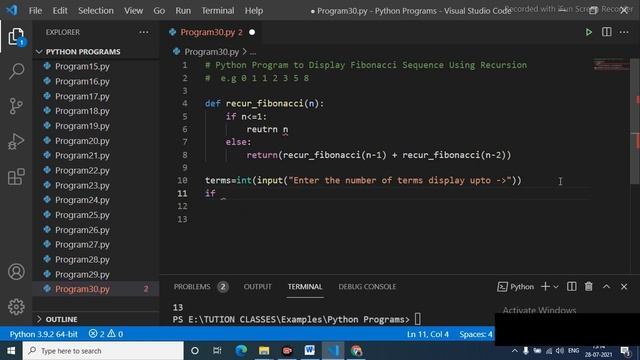This screenshot has height=360, width=640.
Task: Close the terminal panel
Action: coord(624,287)
